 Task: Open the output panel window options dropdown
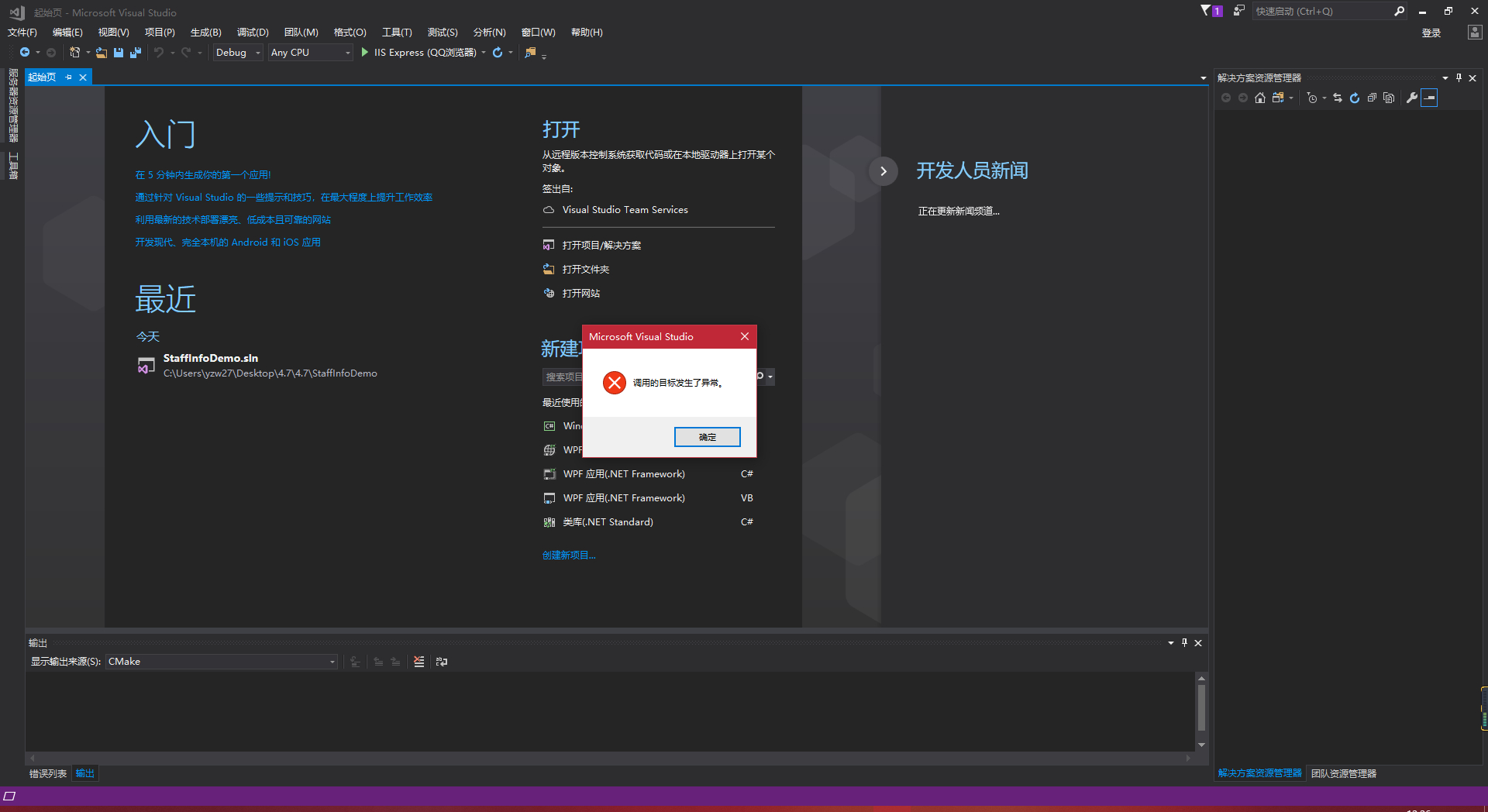1171,642
